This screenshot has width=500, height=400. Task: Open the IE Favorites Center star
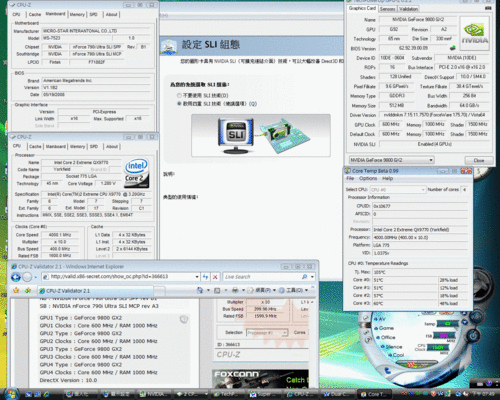16,290
